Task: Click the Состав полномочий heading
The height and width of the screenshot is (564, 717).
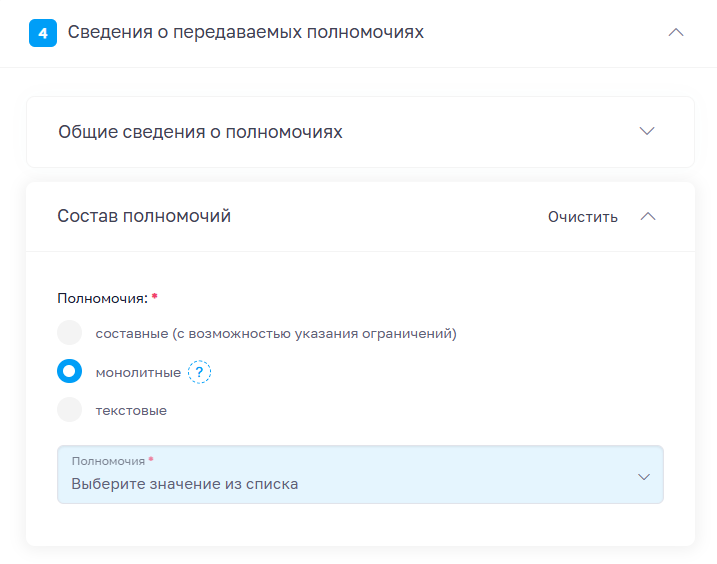Action: (144, 216)
